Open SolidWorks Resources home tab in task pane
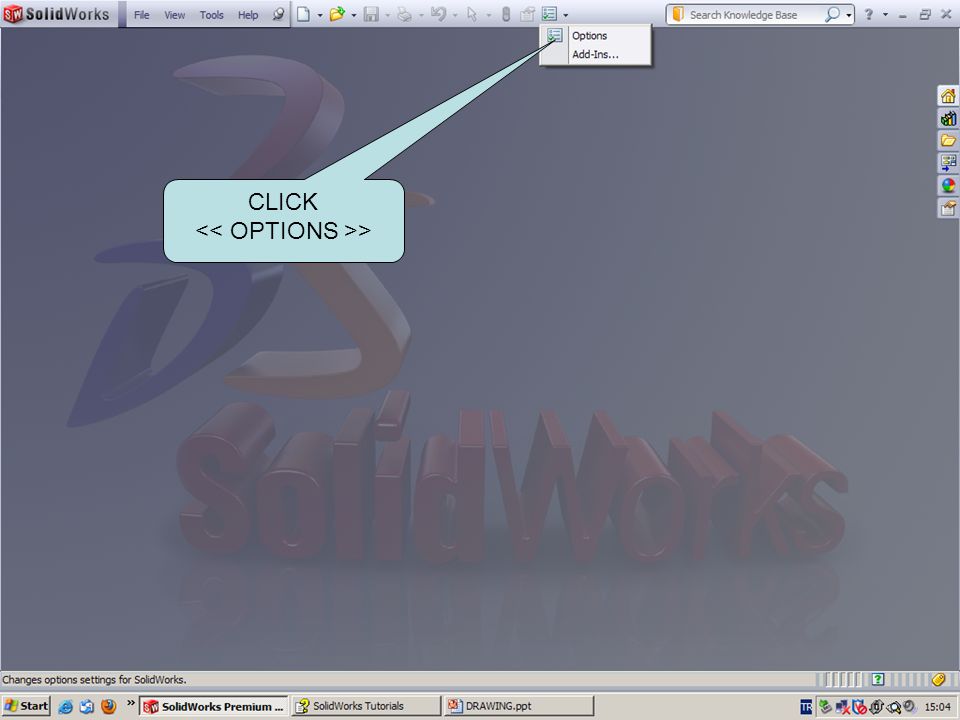The height and width of the screenshot is (720, 960). point(948,96)
